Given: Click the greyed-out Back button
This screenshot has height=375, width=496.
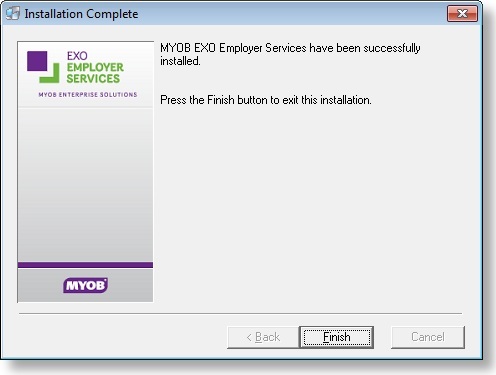Looking at the screenshot, I should [263, 337].
